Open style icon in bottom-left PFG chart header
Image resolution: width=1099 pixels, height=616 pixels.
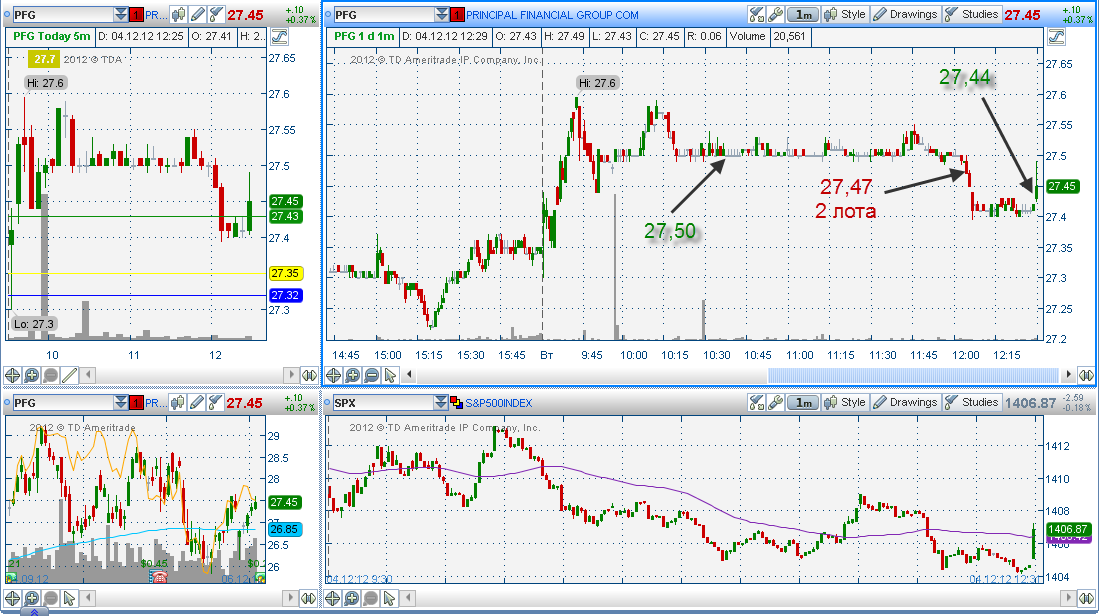tap(178, 402)
